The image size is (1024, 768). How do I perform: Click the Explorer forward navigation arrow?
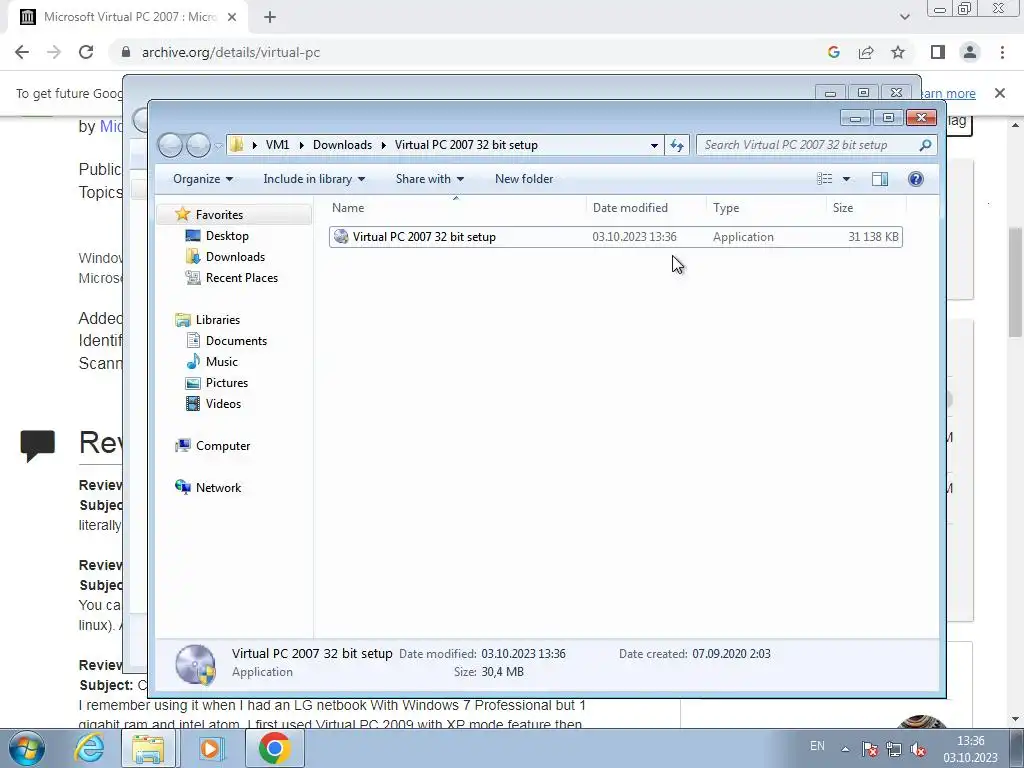point(198,144)
